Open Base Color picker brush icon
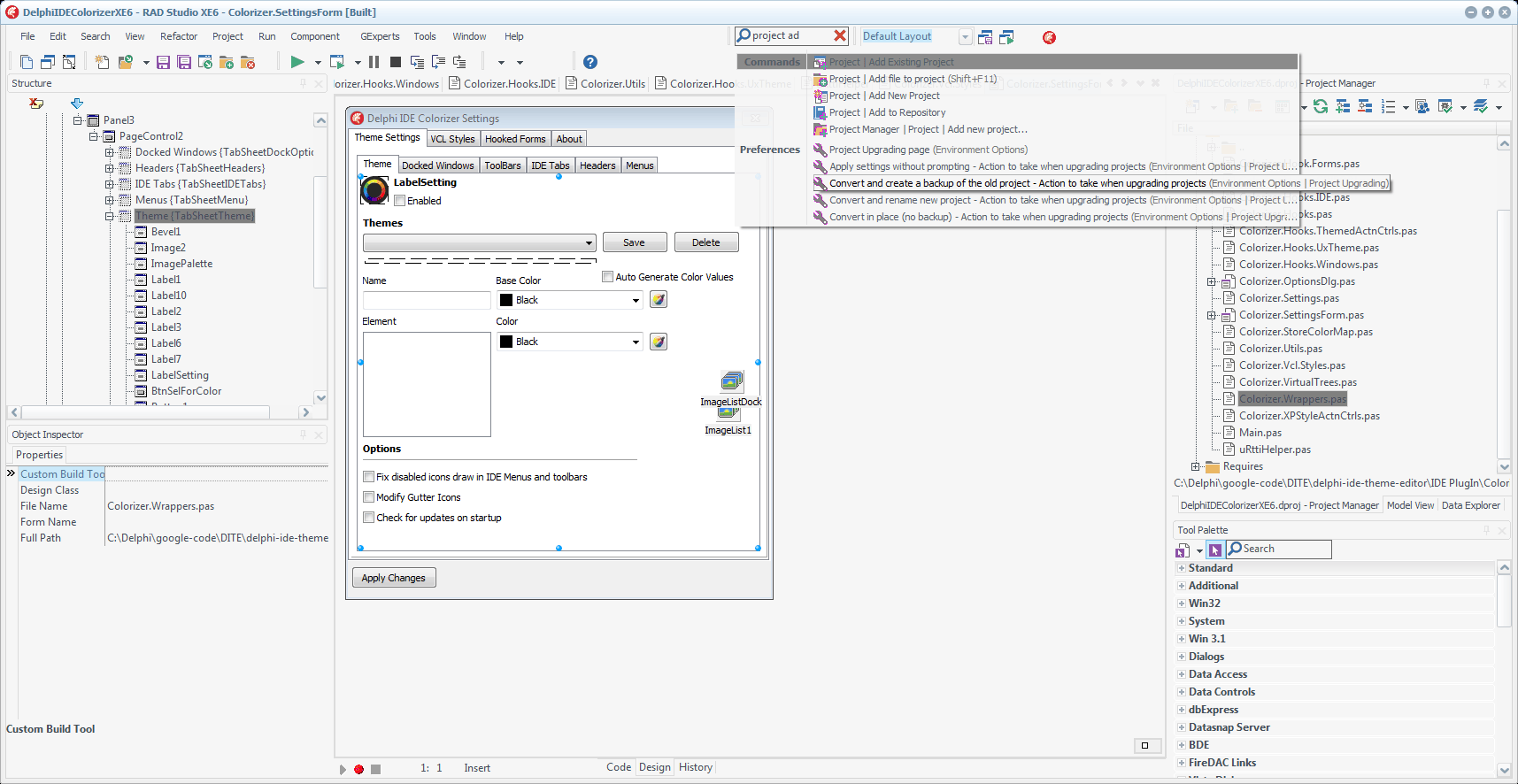Screen dimensions: 1518x784 coord(659,300)
